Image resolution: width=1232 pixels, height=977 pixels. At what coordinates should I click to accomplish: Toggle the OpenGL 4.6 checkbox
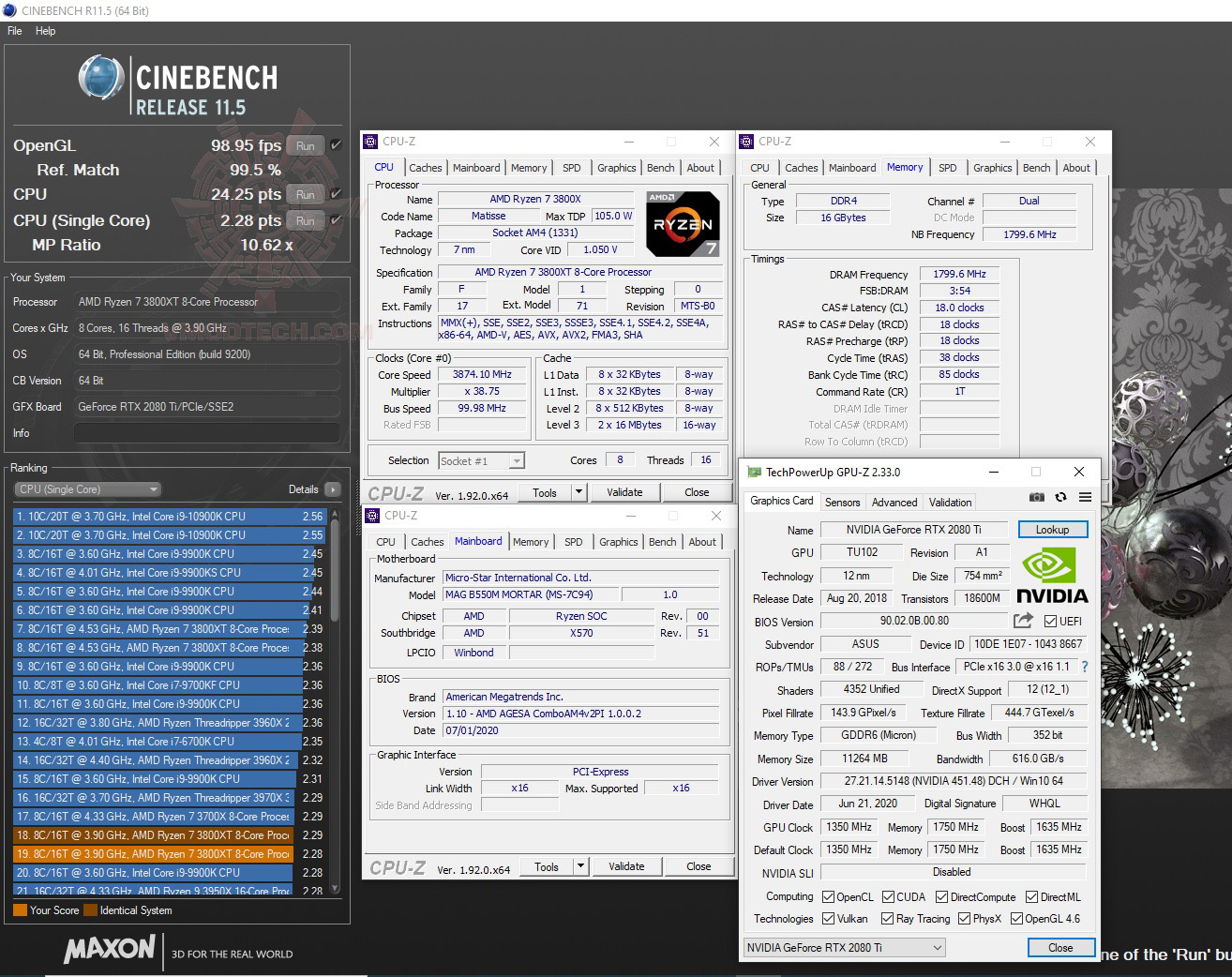click(1015, 919)
